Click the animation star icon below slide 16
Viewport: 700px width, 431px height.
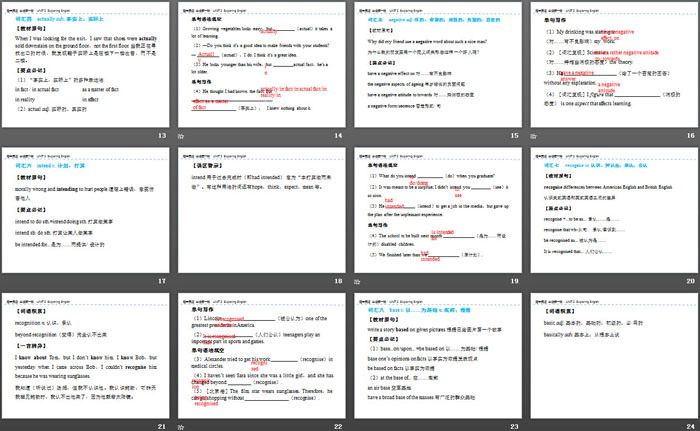coord(533,136)
